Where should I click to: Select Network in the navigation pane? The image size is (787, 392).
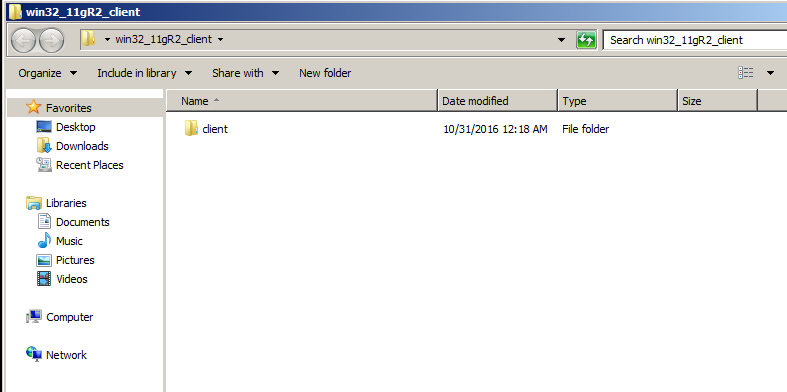tap(66, 355)
